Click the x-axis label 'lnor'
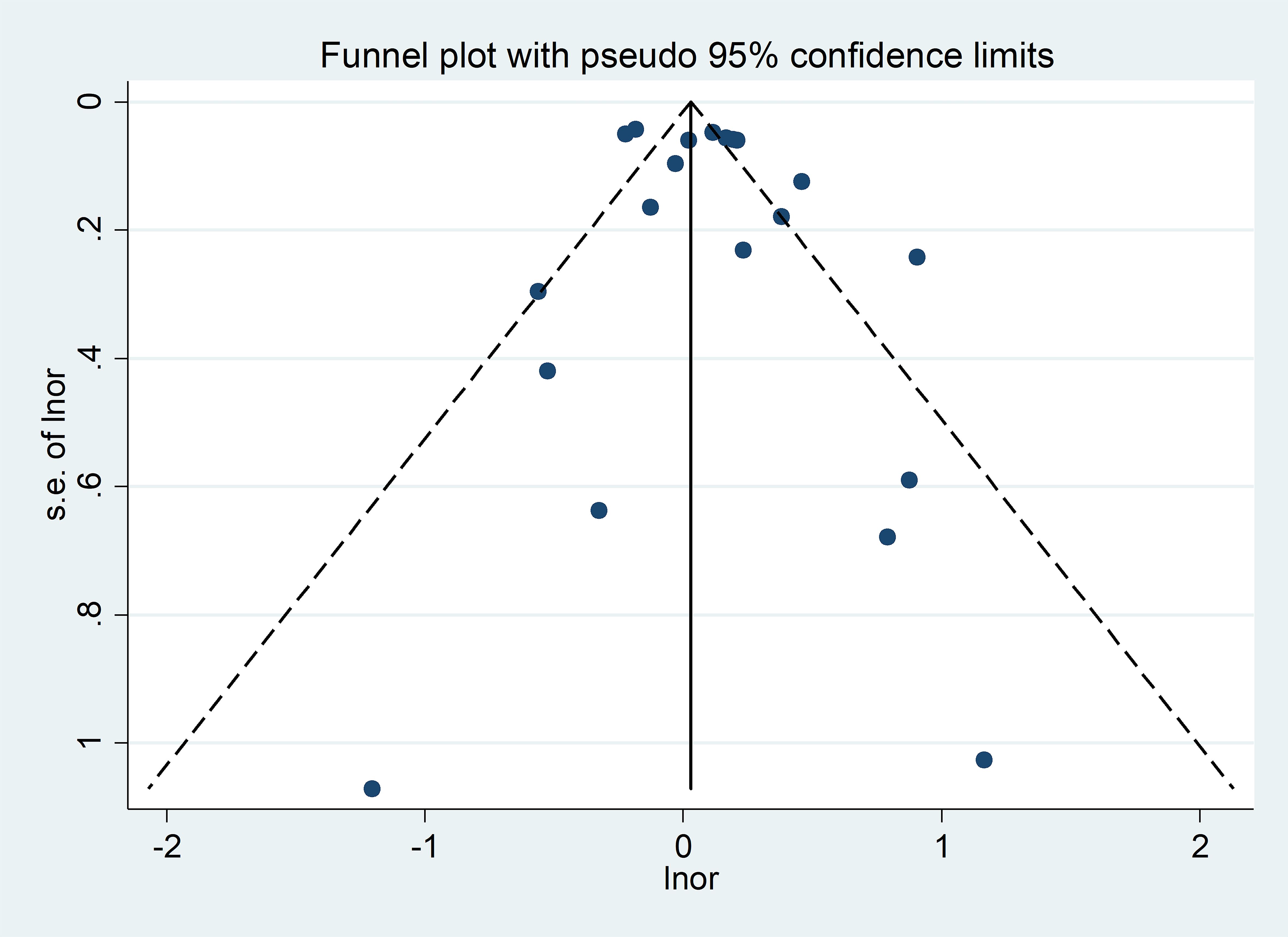 691,879
